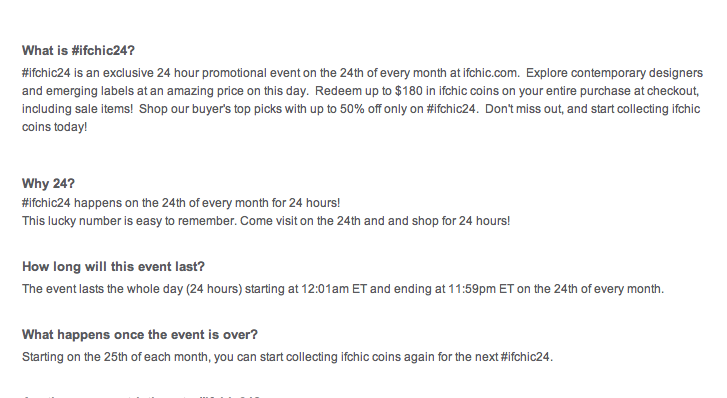Click 'Explore contemporary designers' phrase

pos(614,73)
